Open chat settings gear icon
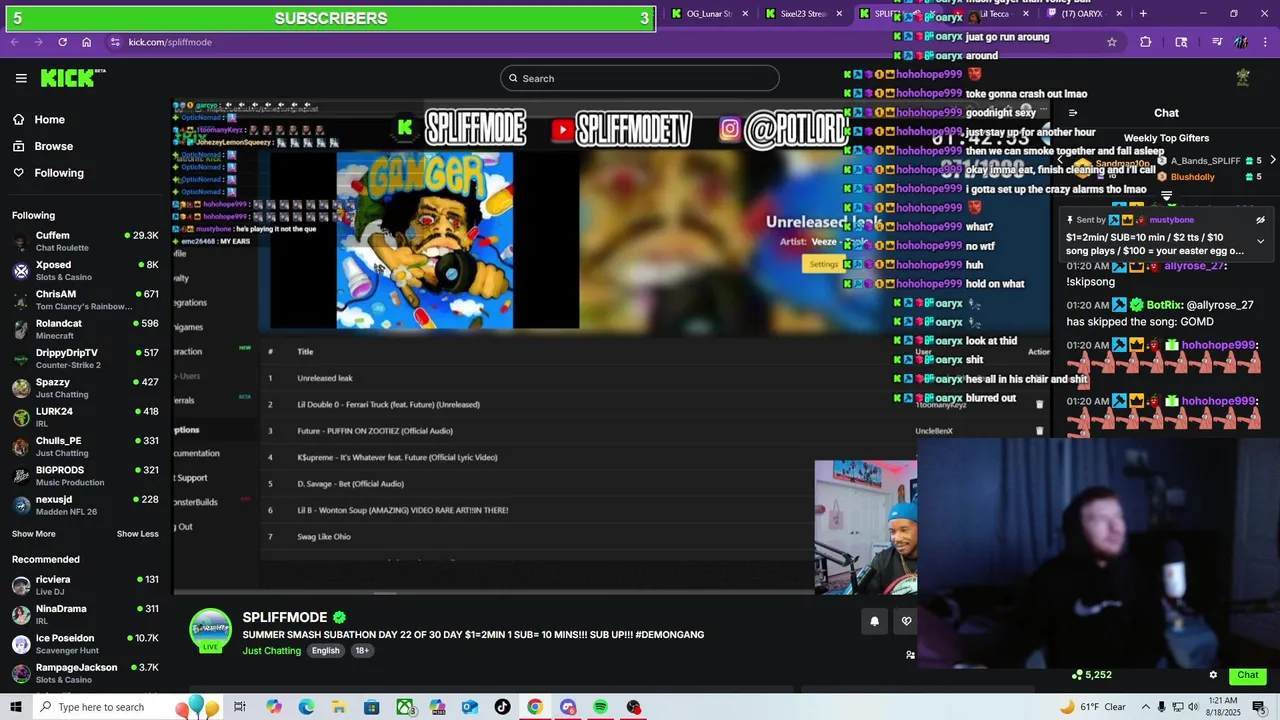The height and width of the screenshot is (720, 1280). tap(1213, 675)
